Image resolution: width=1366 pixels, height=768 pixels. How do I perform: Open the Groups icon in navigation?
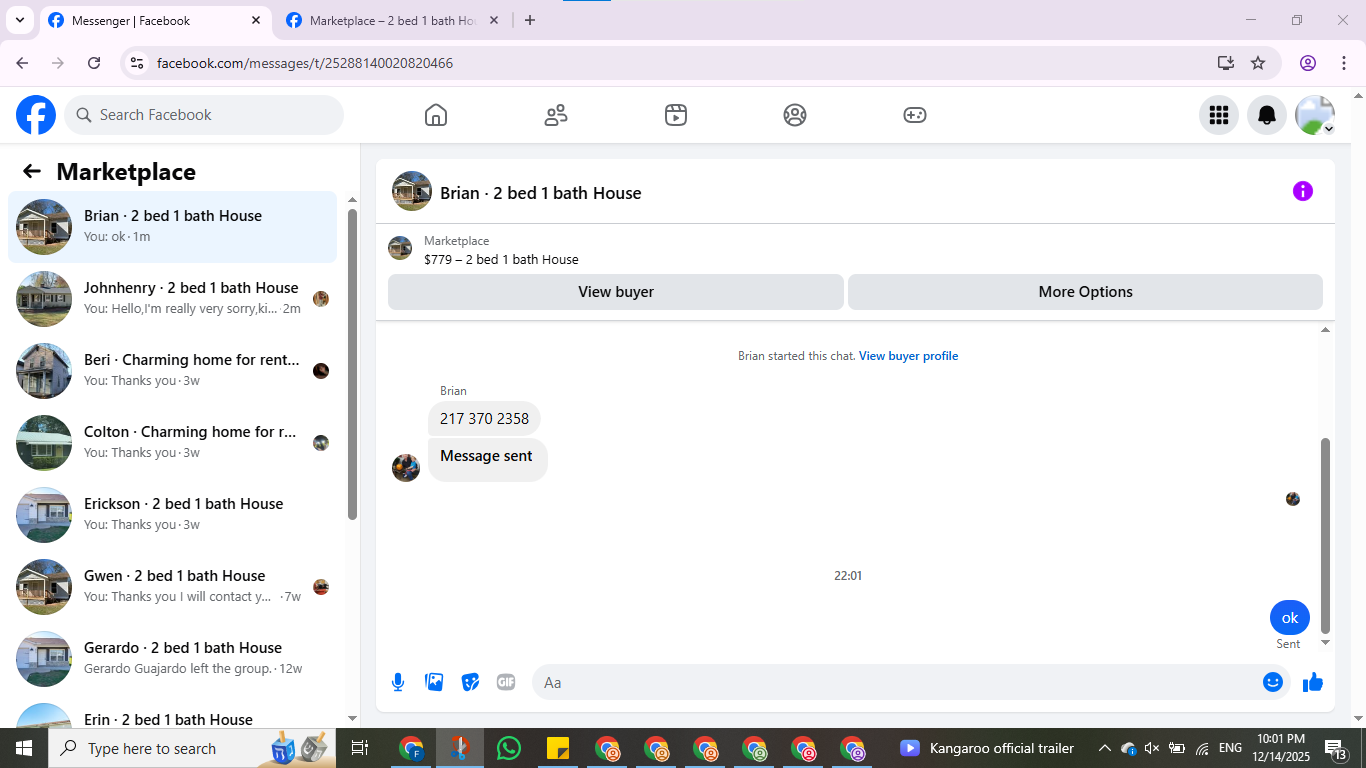click(x=795, y=115)
